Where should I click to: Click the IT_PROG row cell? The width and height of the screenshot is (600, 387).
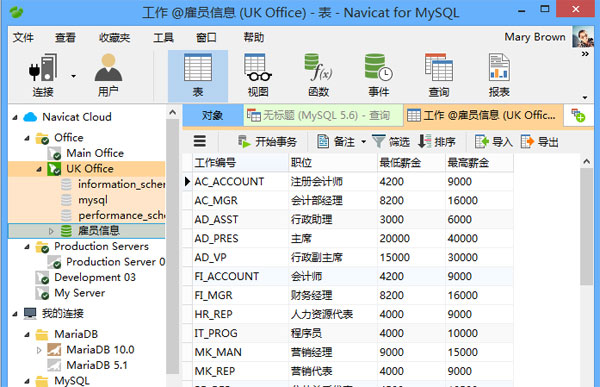click(x=240, y=333)
